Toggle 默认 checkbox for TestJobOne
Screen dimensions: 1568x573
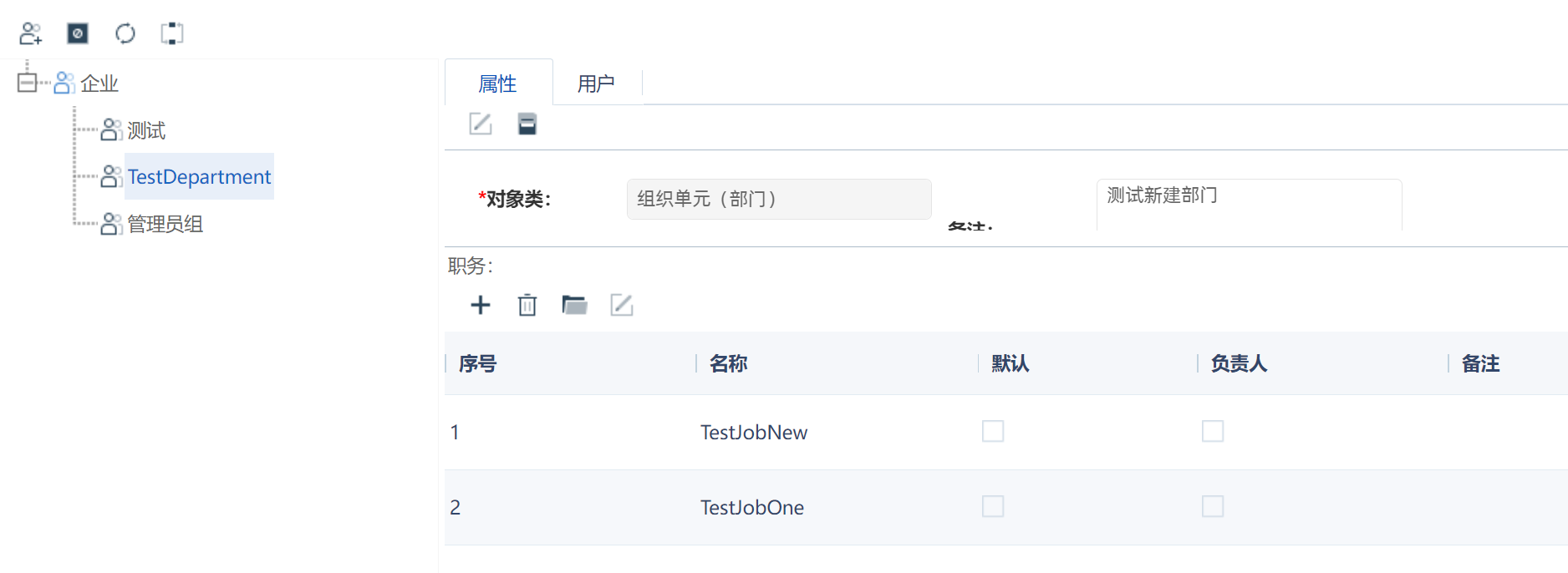point(993,506)
